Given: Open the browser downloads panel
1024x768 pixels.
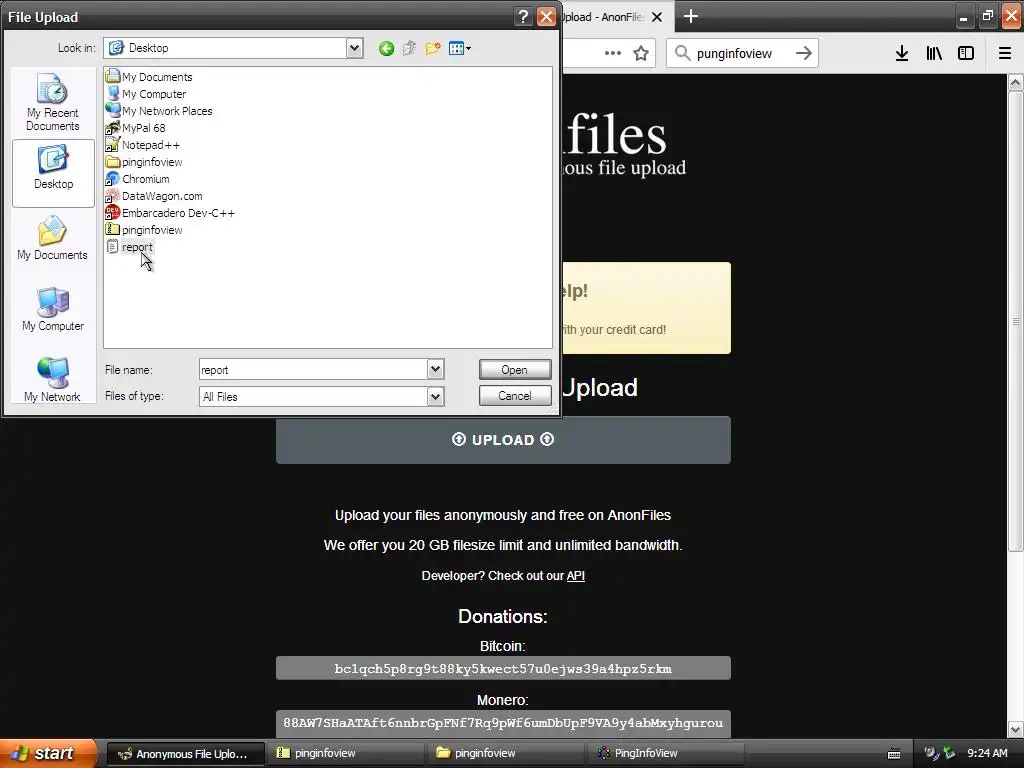Looking at the screenshot, I should 902,53.
